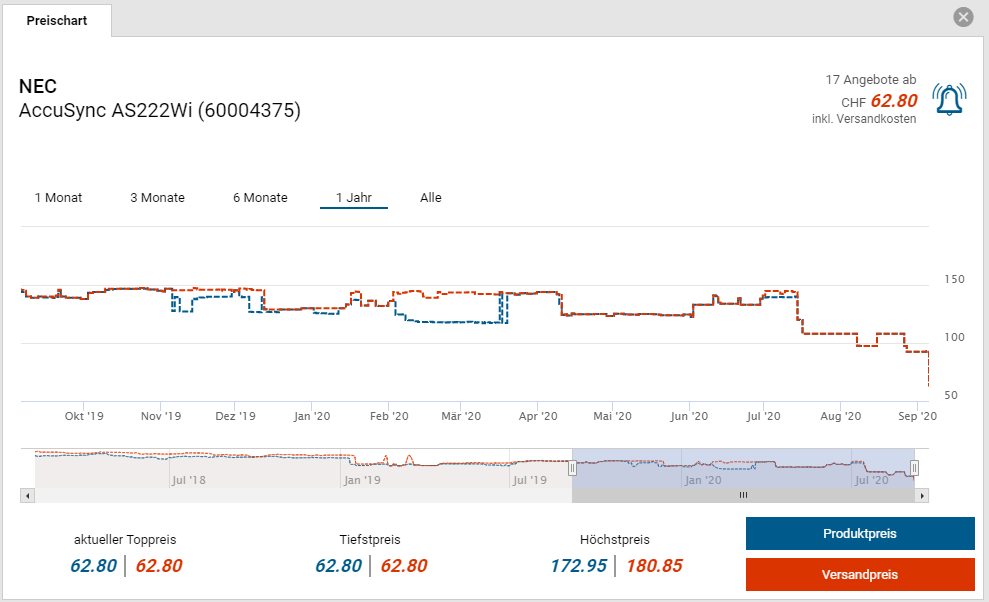Close the Preischart dialog with the X
Screen dimensions: 989x602
click(x=963, y=17)
